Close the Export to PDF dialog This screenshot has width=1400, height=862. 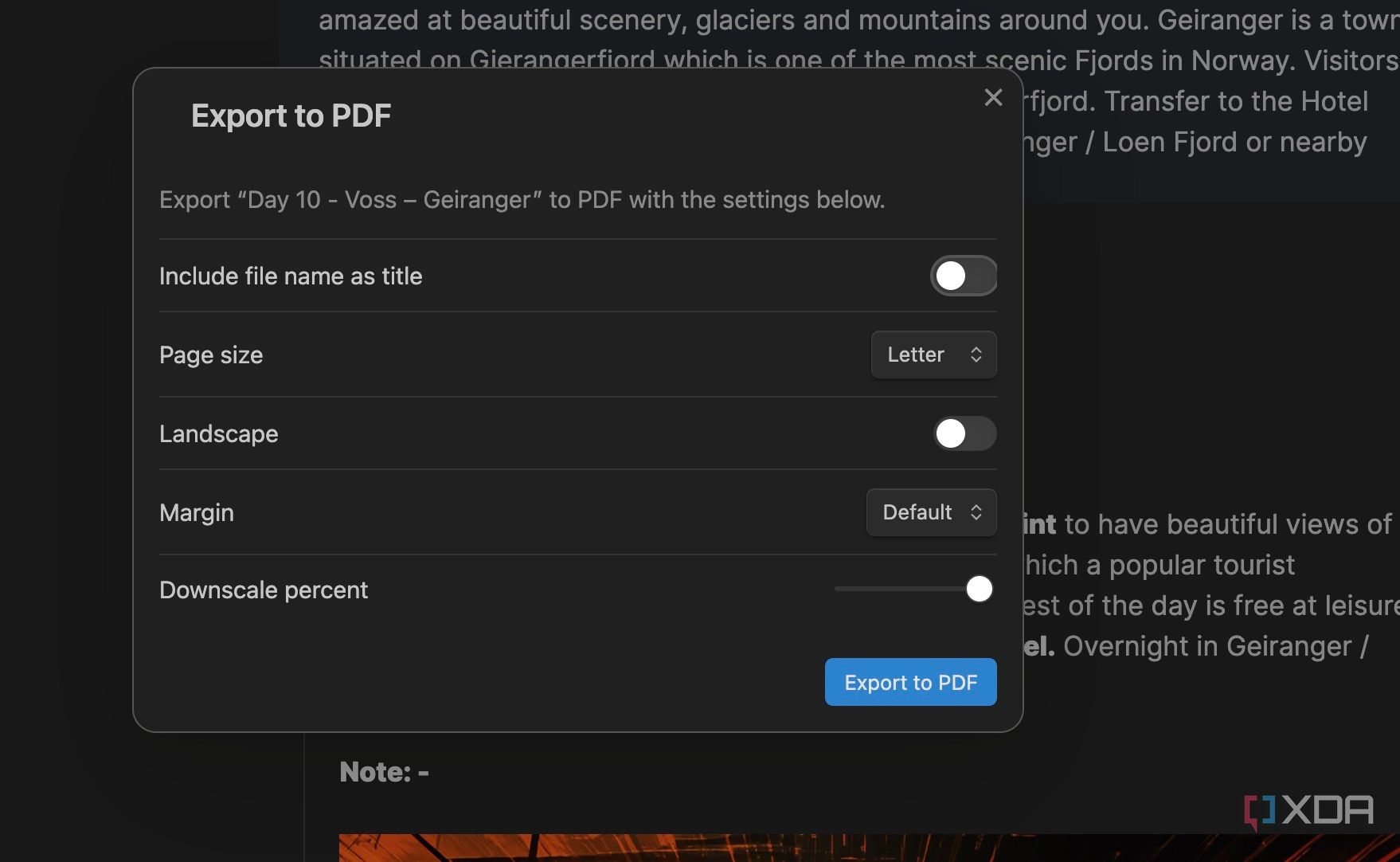tap(992, 97)
